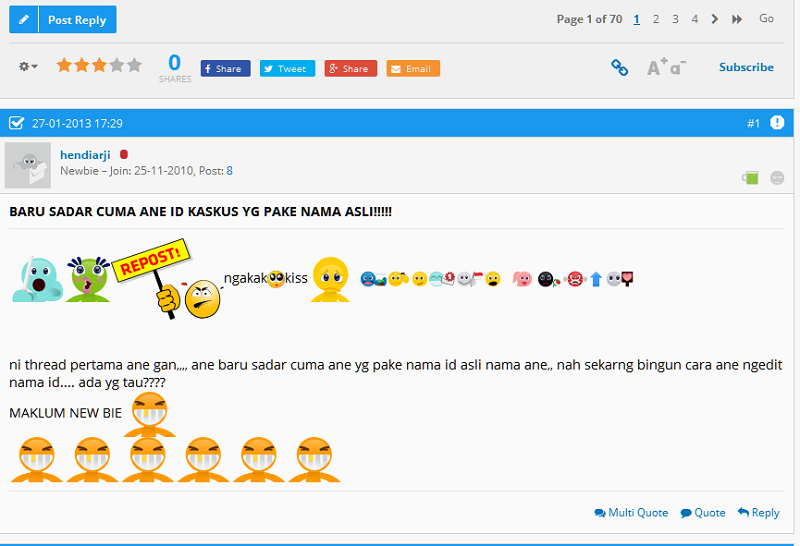The height and width of the screenshot is (546, 800).
Task: Tweet this thread
Action: click(287, 68)
